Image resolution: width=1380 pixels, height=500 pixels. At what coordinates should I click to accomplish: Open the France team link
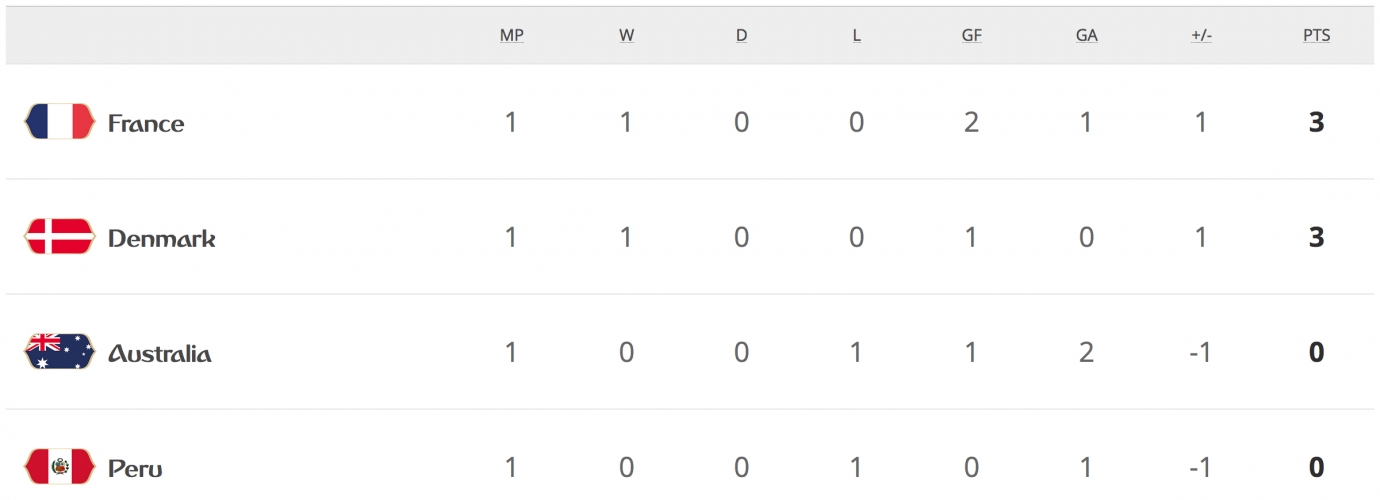point(146,123)
